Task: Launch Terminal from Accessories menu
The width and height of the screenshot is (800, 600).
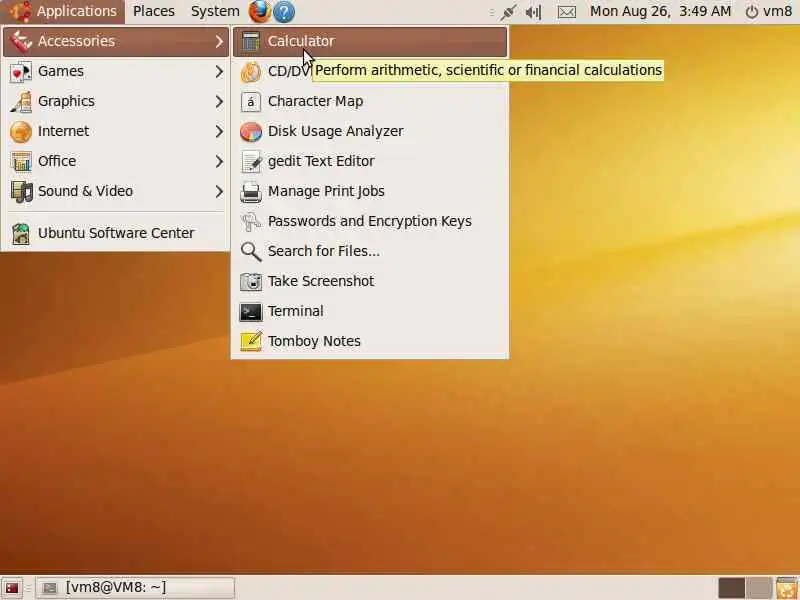Action: point(370,311)
